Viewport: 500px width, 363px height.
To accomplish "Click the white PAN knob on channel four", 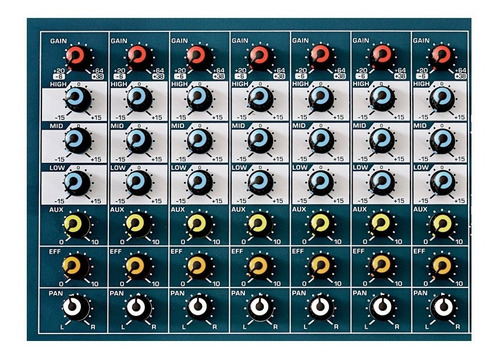I will [x=260, y=308].
